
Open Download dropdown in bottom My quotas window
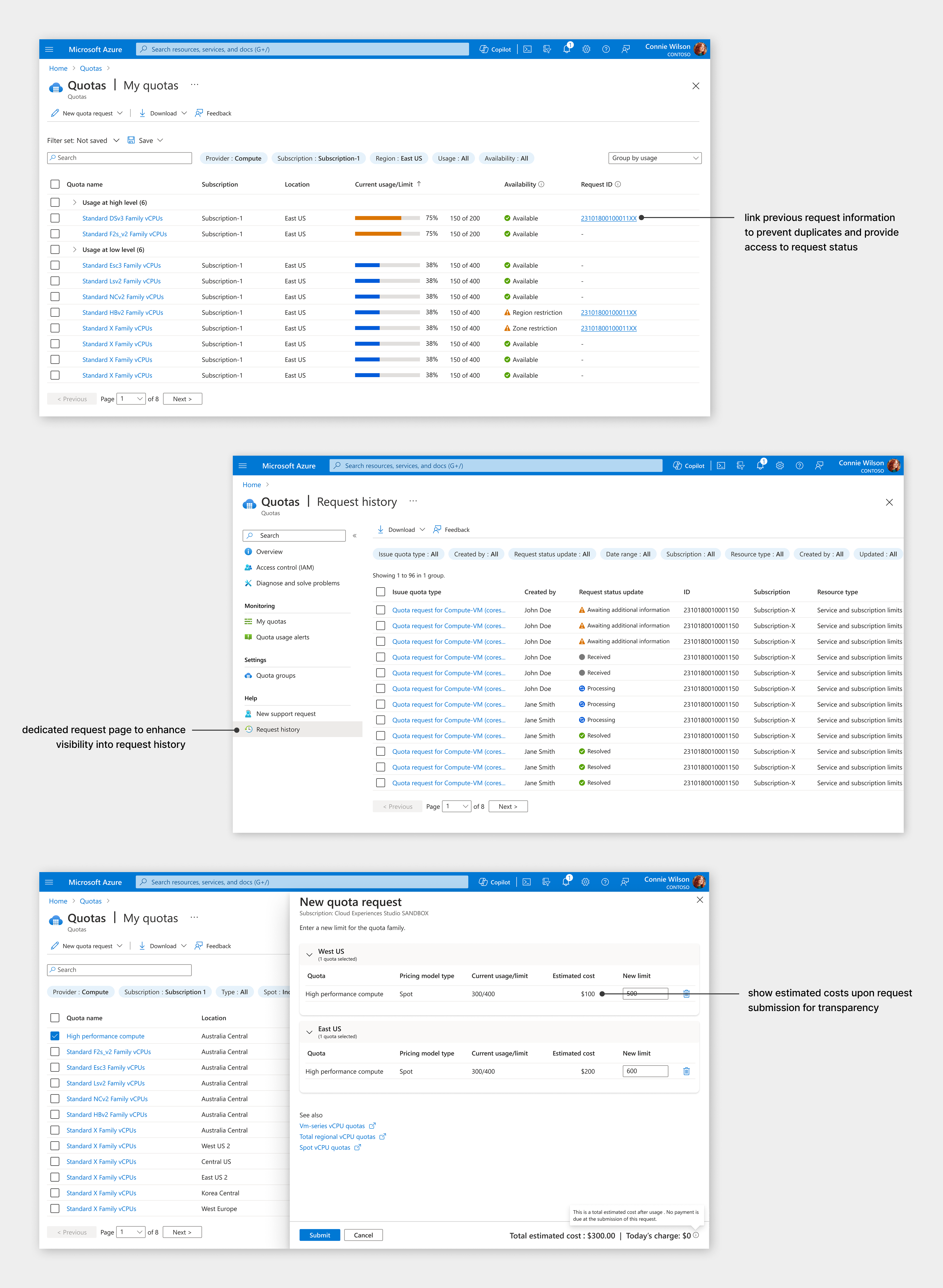pos(163,945)
